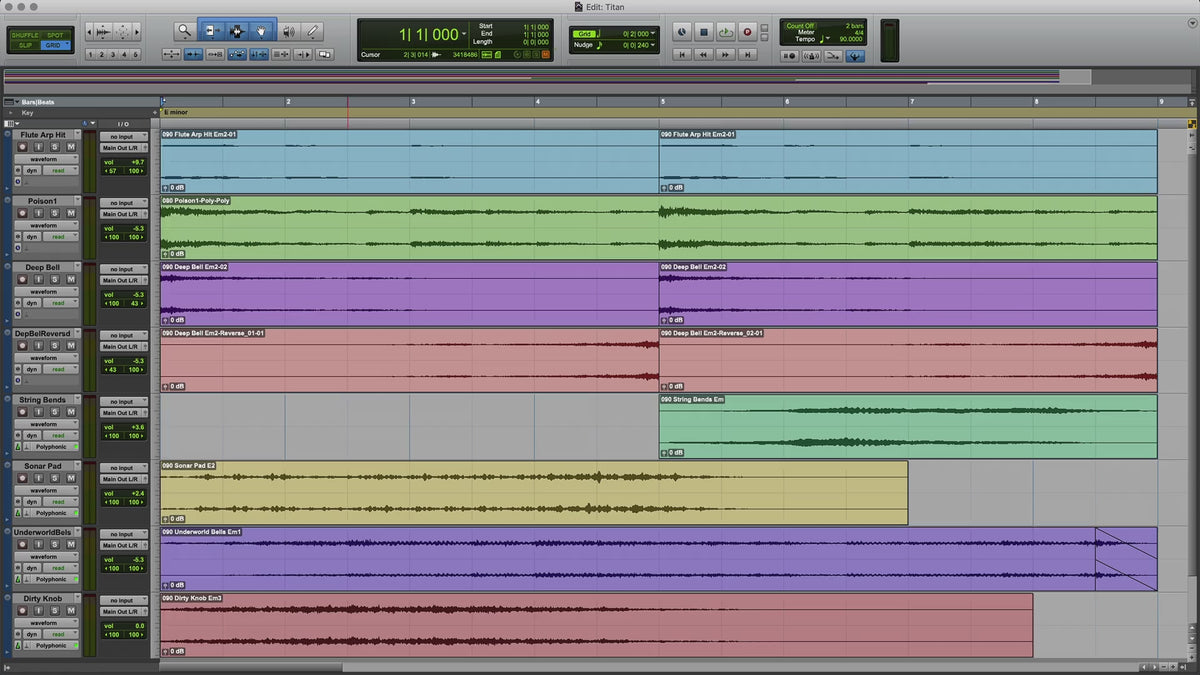Switch to SPOT edit mode
Image resolution: width=1200 pixels, height=675 pixels.
coord(55,35)
